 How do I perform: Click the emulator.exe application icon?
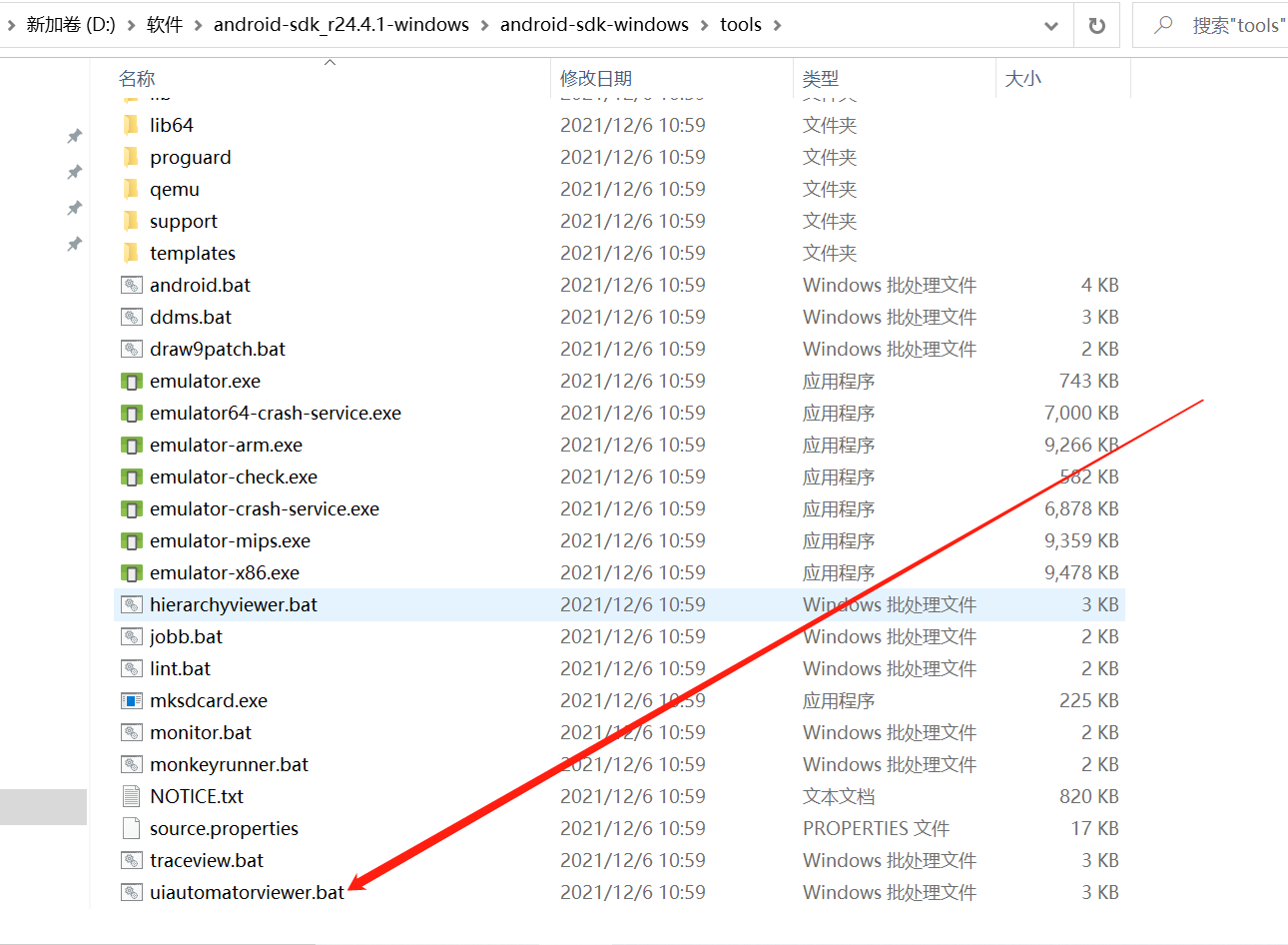[131, 381]
